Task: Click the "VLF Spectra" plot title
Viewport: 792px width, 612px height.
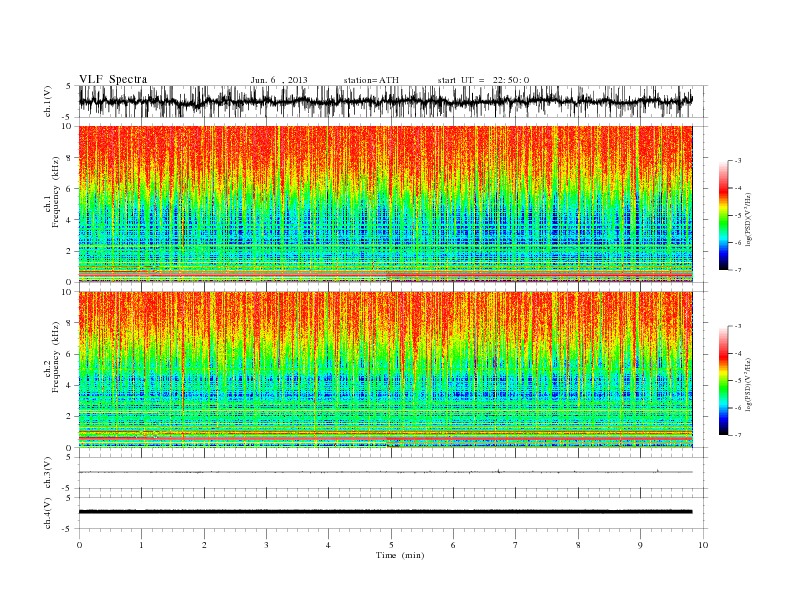Action: point(113,79)
